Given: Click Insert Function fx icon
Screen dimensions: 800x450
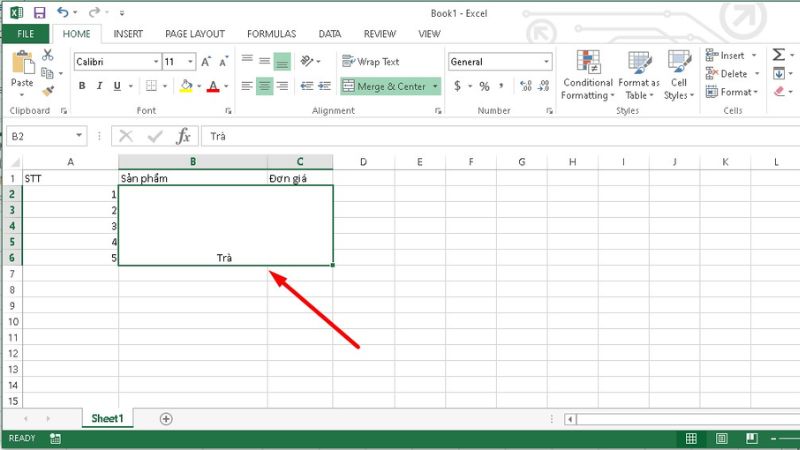Looking at the screenshot, I should pyautogui.click(x=183, y=136).
